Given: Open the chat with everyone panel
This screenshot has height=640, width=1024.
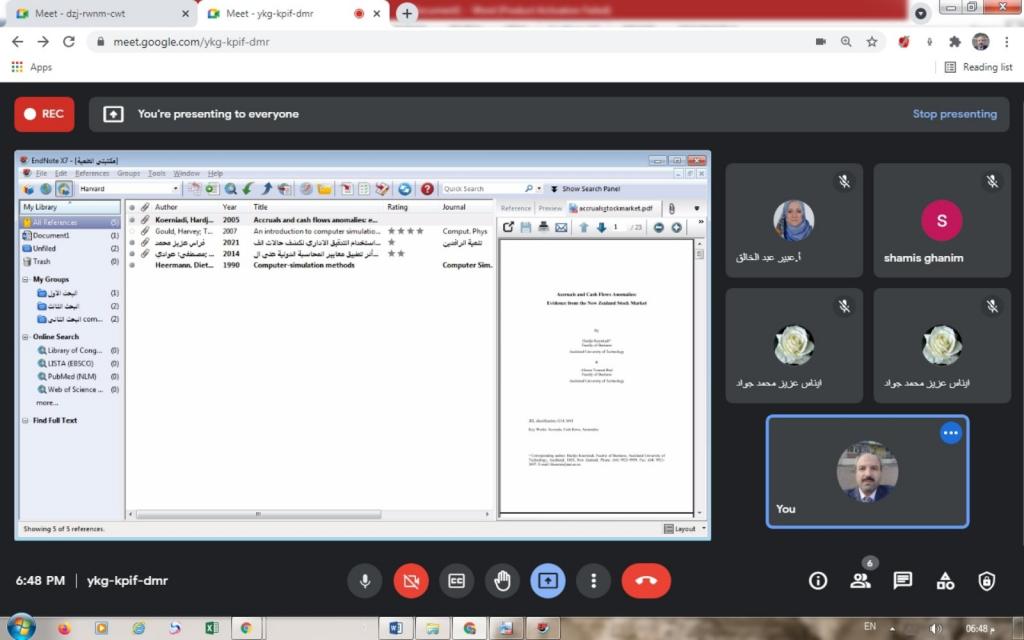Looking at the screenshot, I should click(x=903, y=580).
